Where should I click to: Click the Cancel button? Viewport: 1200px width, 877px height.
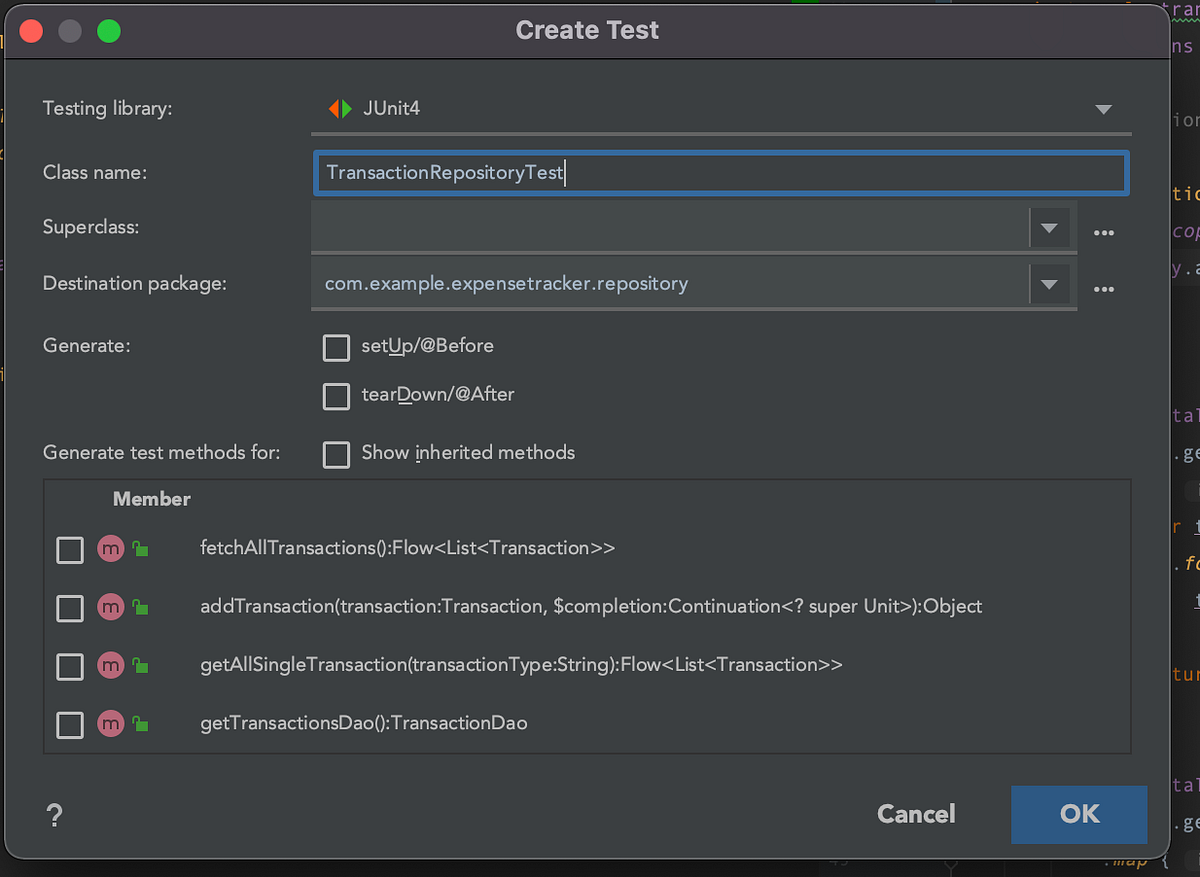point(915,814)
